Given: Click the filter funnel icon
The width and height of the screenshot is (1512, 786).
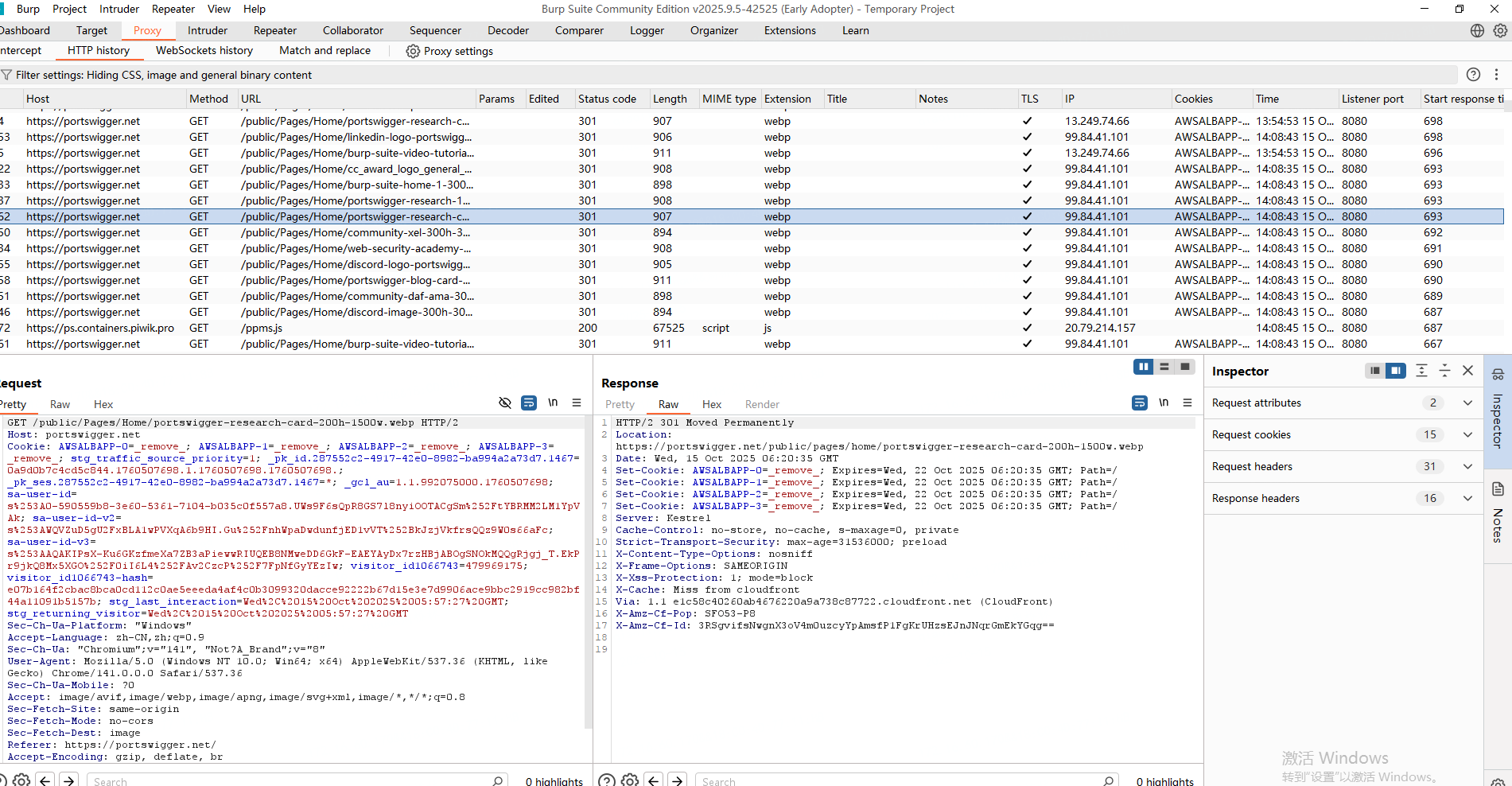Looking at the screenshot, I should (6, 75).
